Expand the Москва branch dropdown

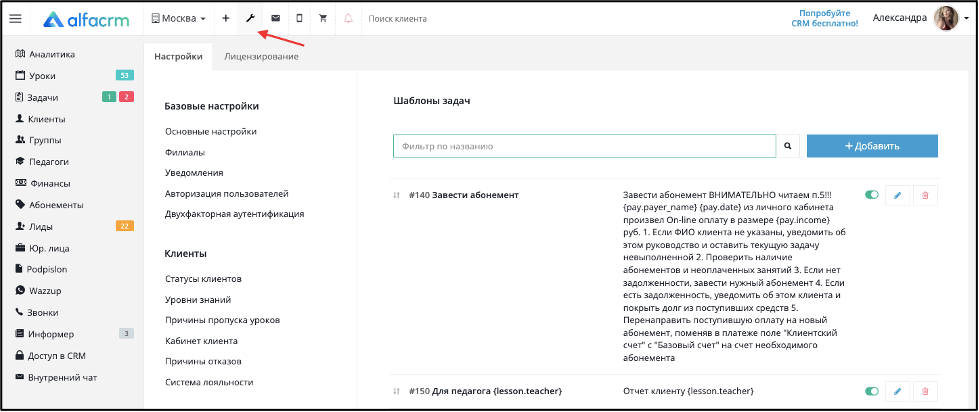point(179,19)
